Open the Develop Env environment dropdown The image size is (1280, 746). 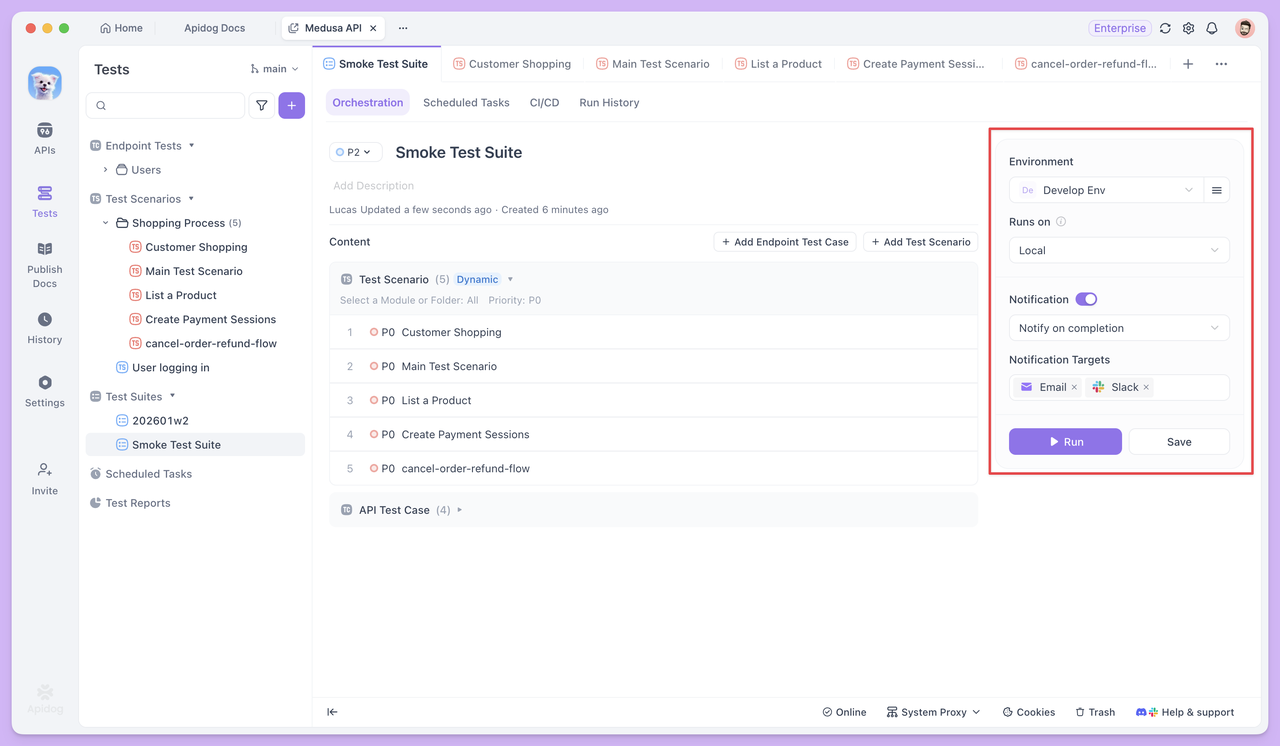(1106, 189)
